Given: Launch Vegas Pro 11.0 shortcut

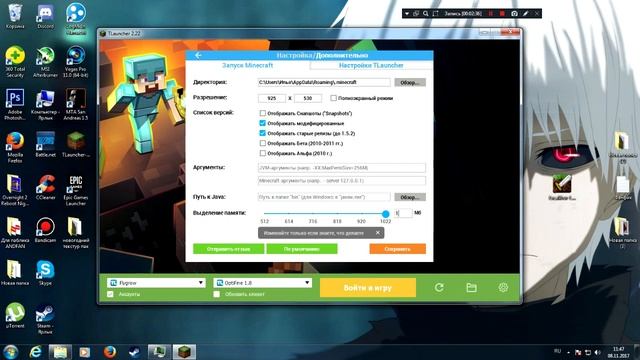Looking at the screenshot, I should coord(76,62).
